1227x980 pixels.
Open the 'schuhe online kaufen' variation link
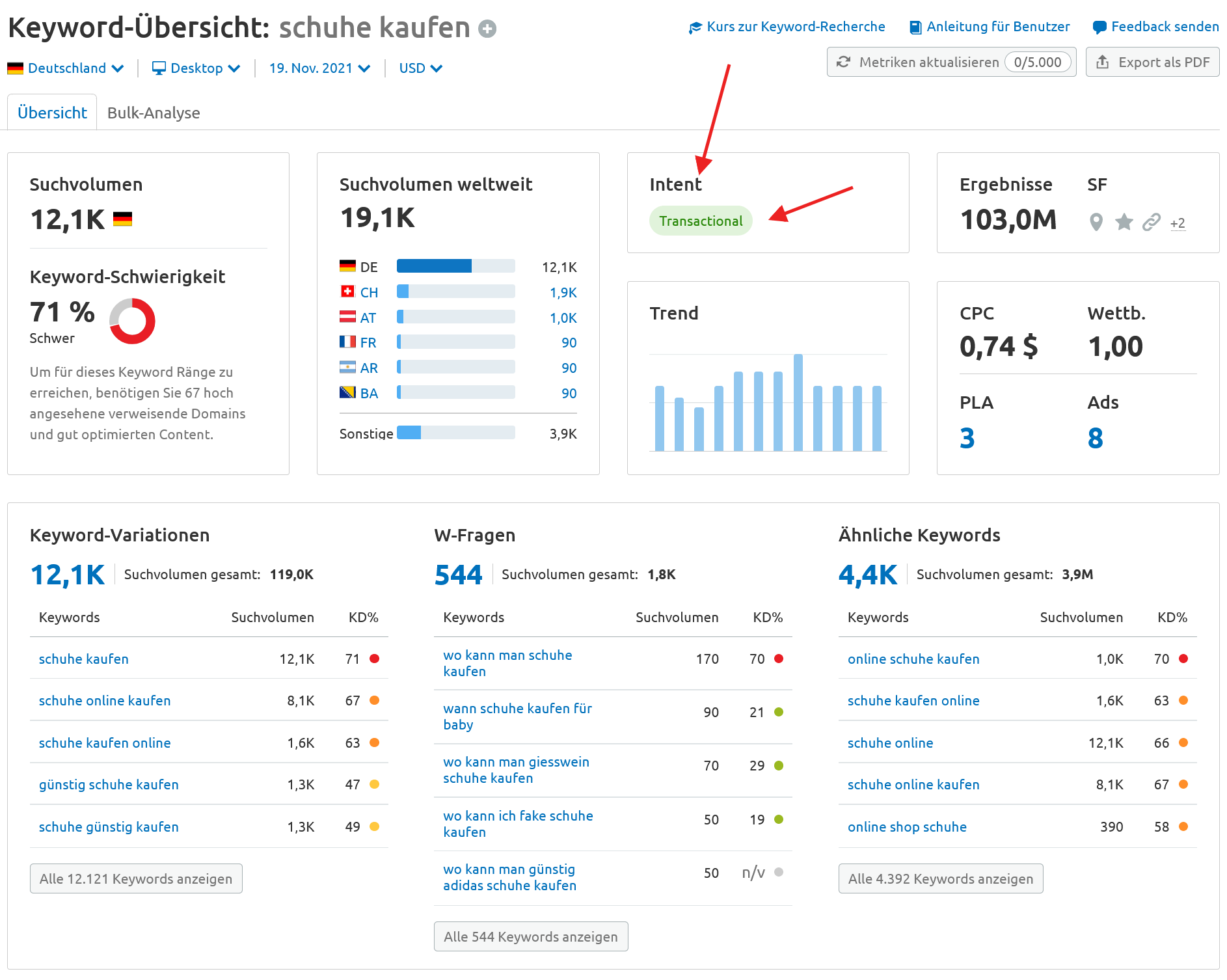105,701
